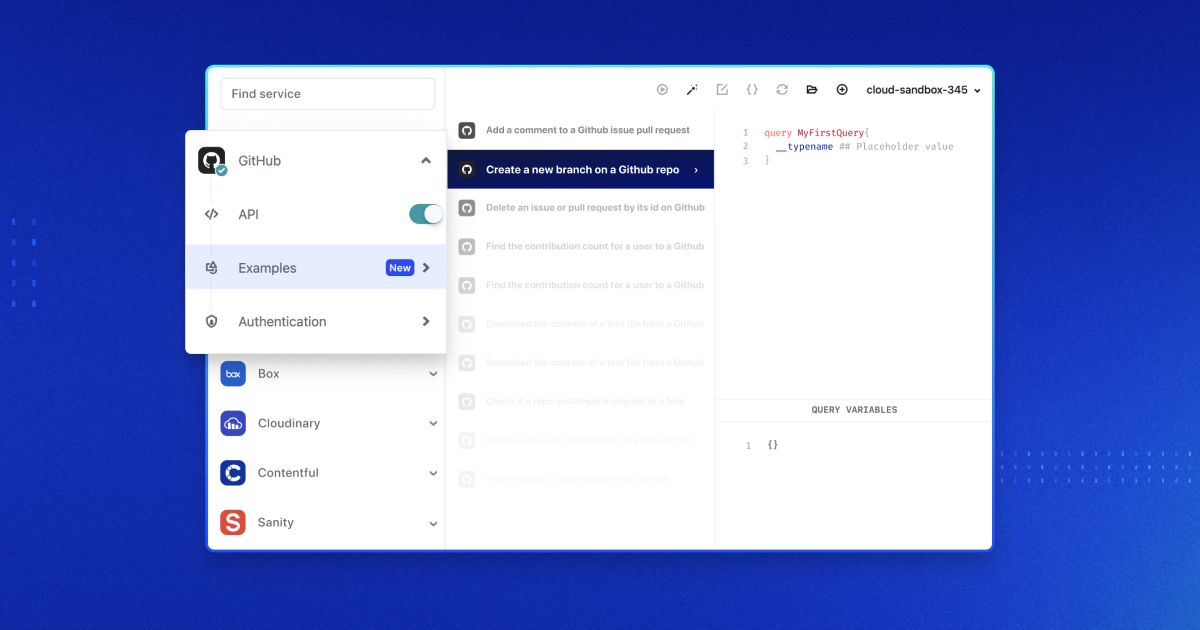The height and width of the screenshot is (630, 1200).
Task: Expand the Authentication submenu arrow
Action: (x=426, y=321)
